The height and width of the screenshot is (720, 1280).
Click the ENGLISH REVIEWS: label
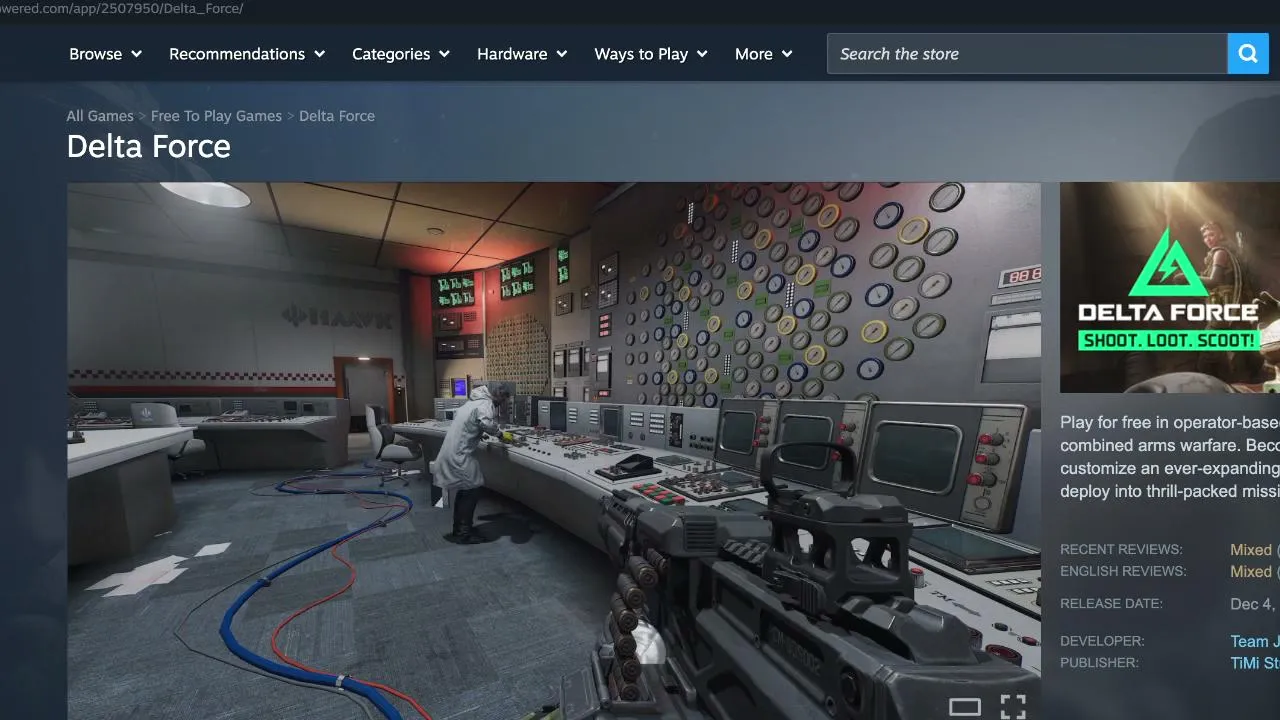point(1123,572)
